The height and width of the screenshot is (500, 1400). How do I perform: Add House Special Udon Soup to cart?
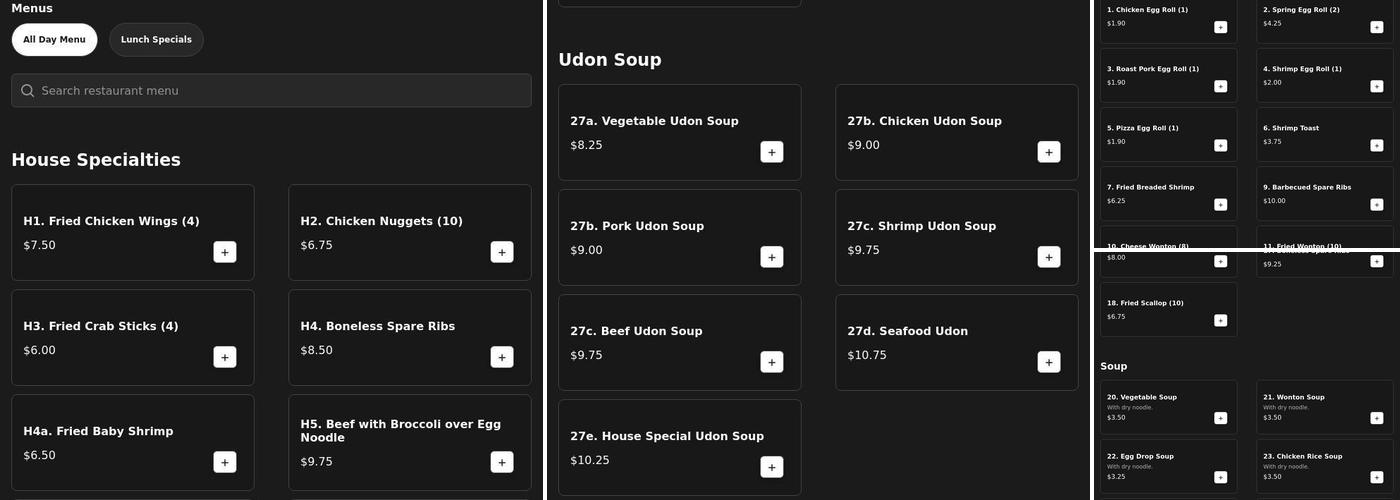click(771, 467)
